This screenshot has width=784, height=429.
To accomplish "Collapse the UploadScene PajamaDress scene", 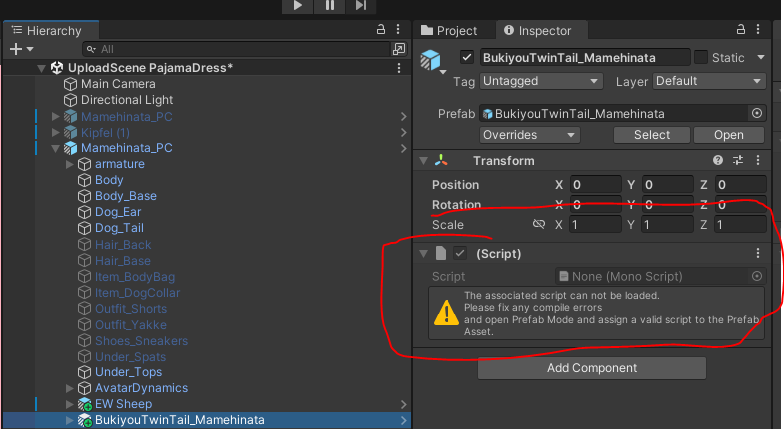I will pyautogui.click(x=42, y=68).
